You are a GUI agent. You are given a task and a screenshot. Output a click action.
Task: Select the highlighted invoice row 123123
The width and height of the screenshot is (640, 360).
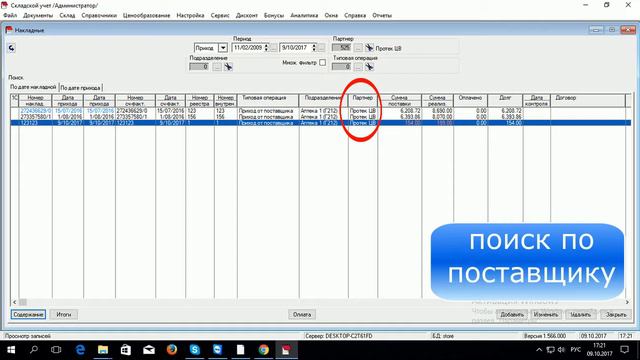click(320, 123)
